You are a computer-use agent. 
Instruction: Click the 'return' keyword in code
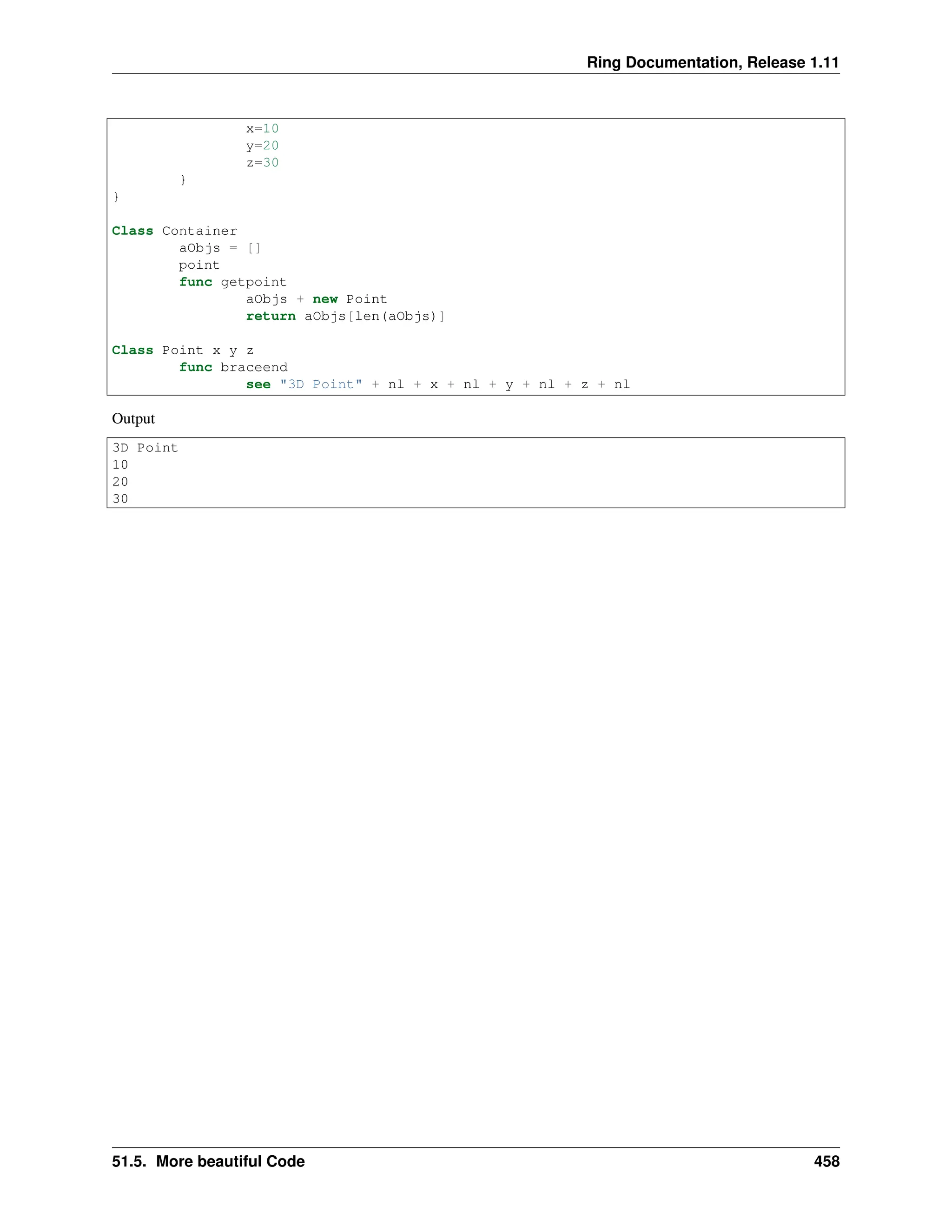pos(270,317)
